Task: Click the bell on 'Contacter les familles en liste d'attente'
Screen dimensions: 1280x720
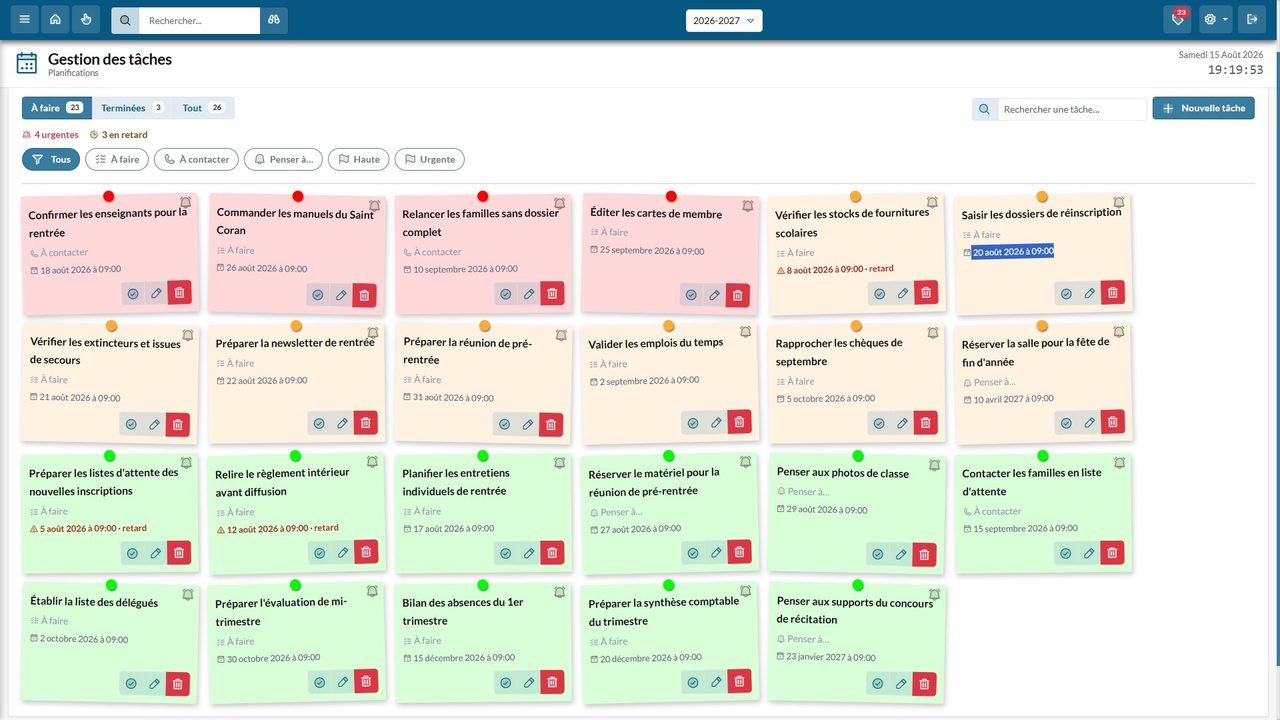Action: pos(1120,463)
